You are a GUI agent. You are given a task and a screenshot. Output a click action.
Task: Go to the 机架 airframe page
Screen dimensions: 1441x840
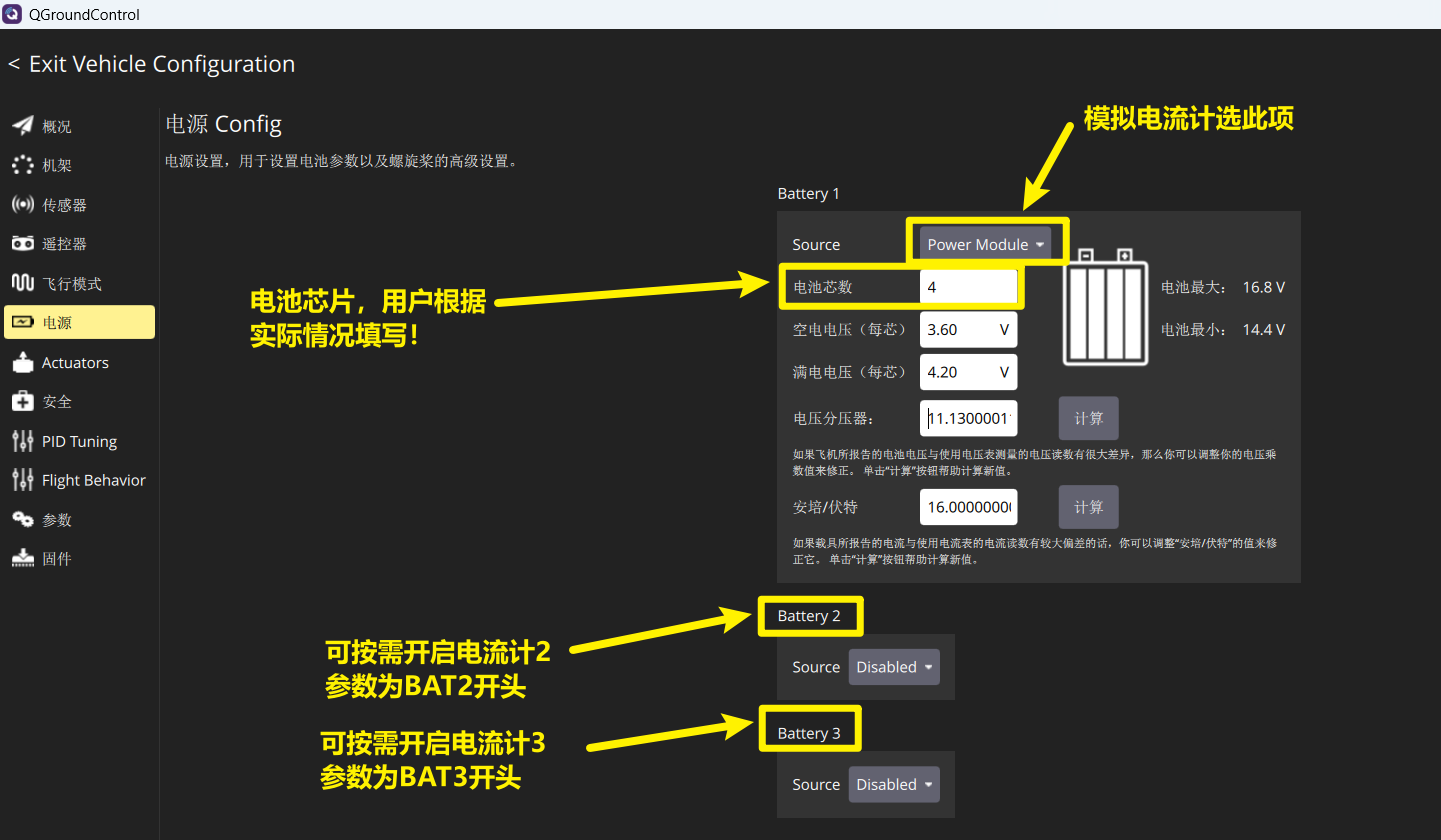tap(79, 165)
